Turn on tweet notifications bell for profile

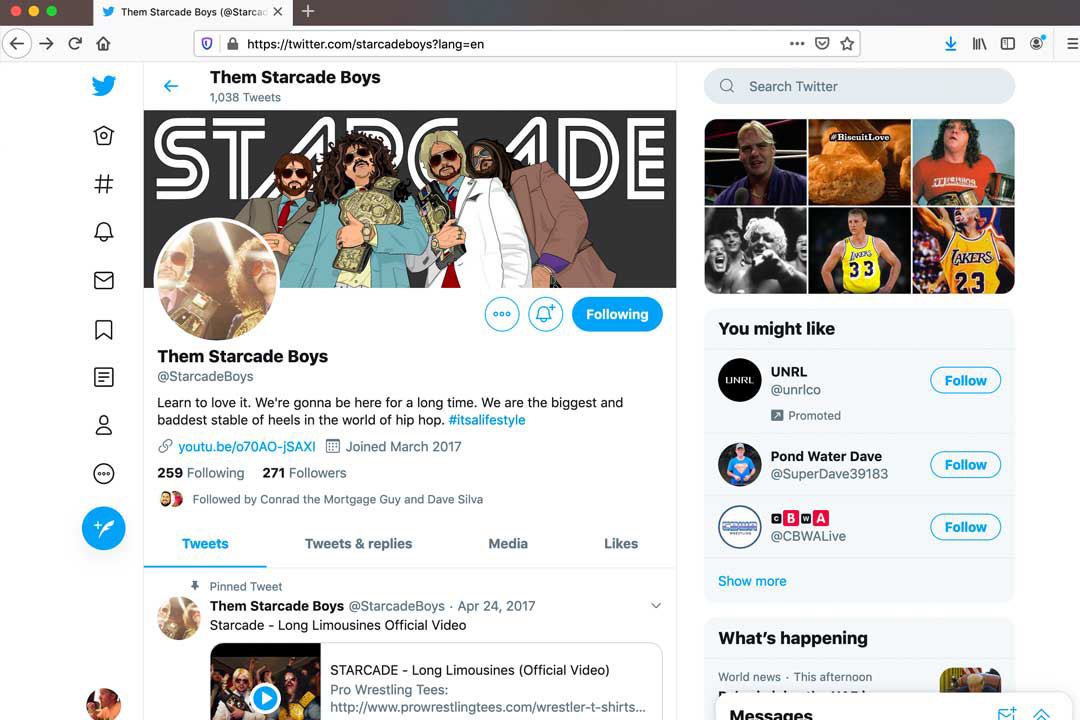545,314
